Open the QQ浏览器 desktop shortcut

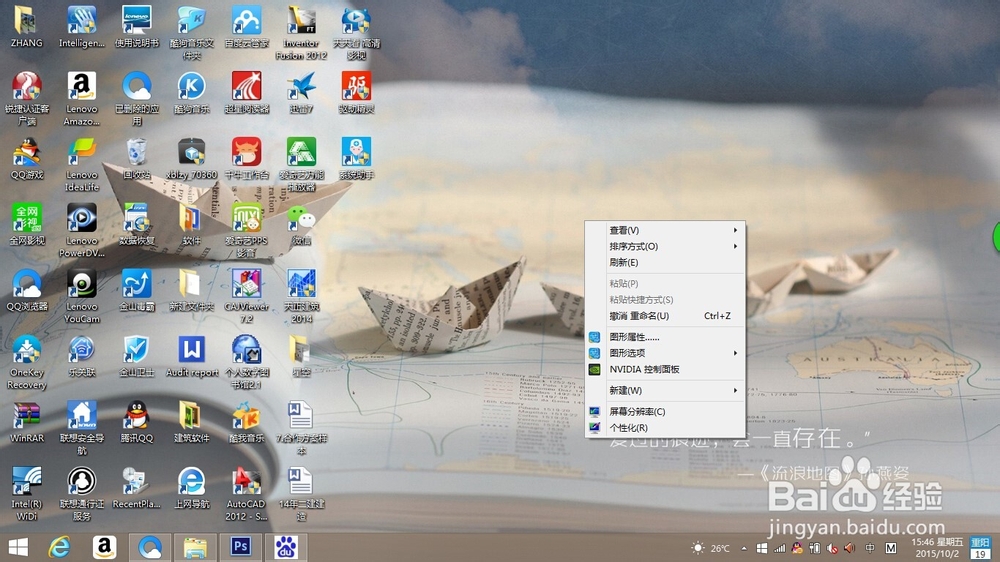(x=26, y=290)
